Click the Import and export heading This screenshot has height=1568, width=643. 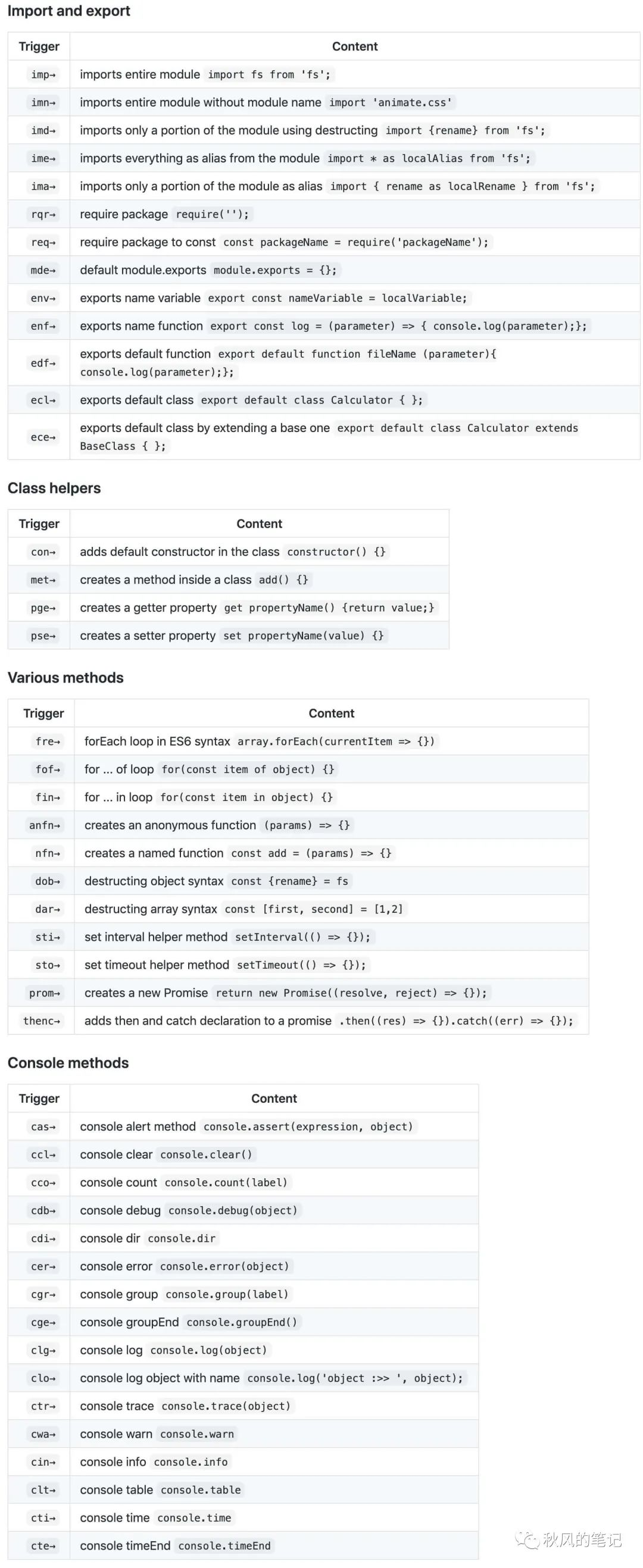(69, 11)
